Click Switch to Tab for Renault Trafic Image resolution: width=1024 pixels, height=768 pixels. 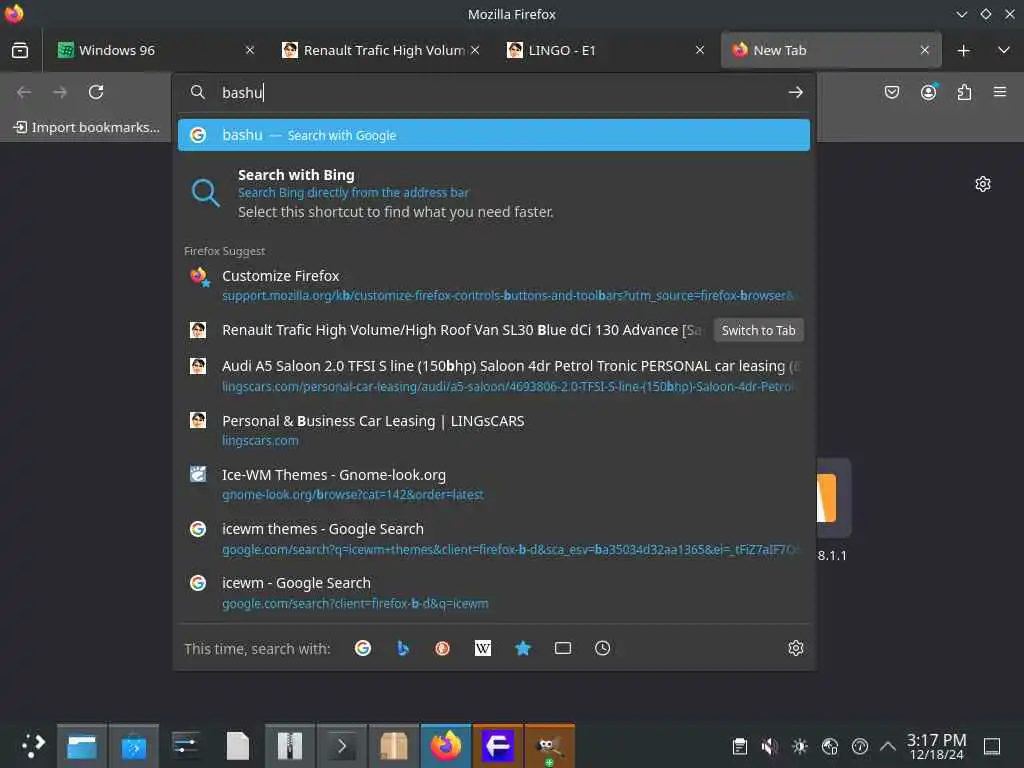[758, 330]
